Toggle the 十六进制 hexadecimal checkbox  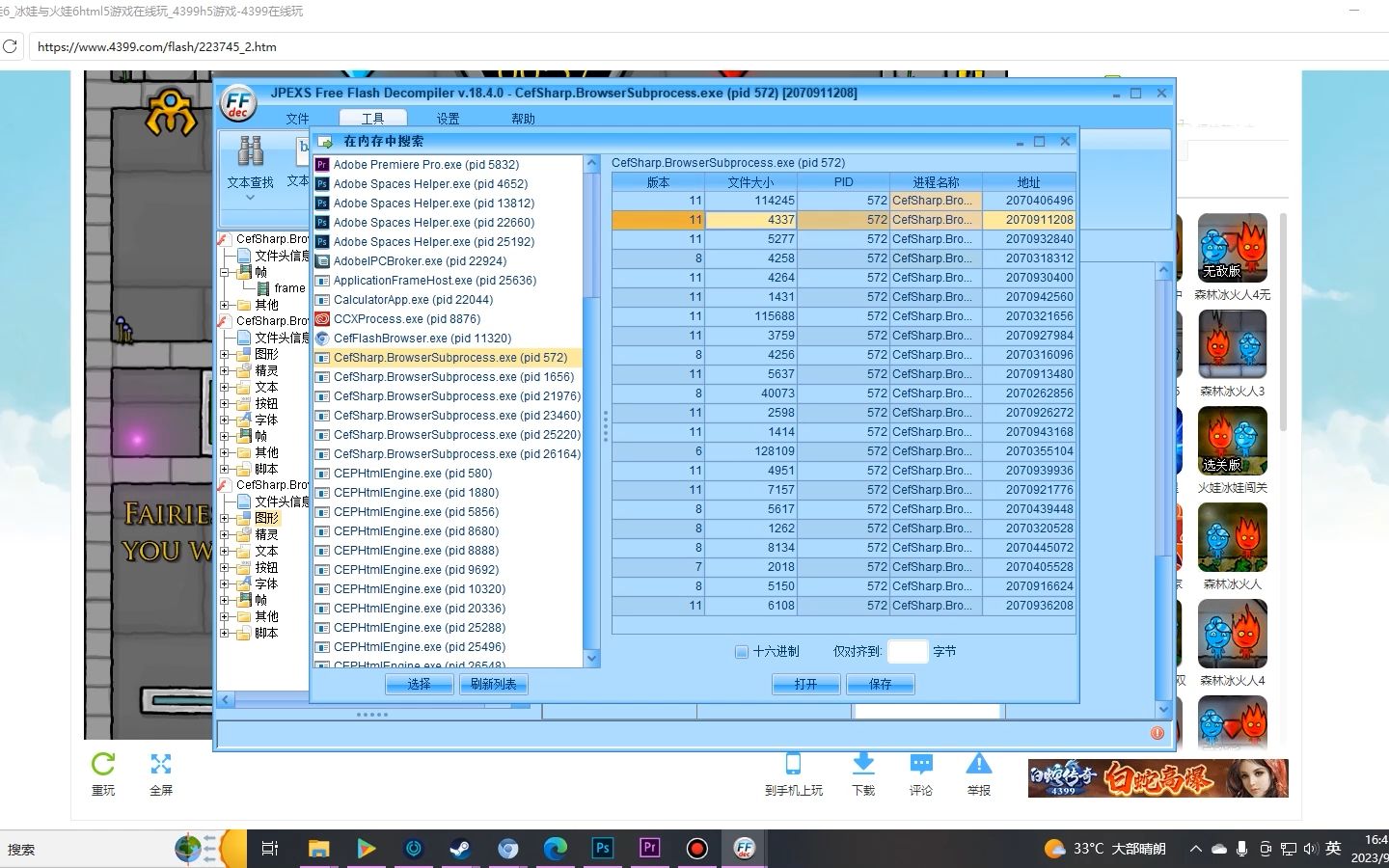tap(742, 652)
